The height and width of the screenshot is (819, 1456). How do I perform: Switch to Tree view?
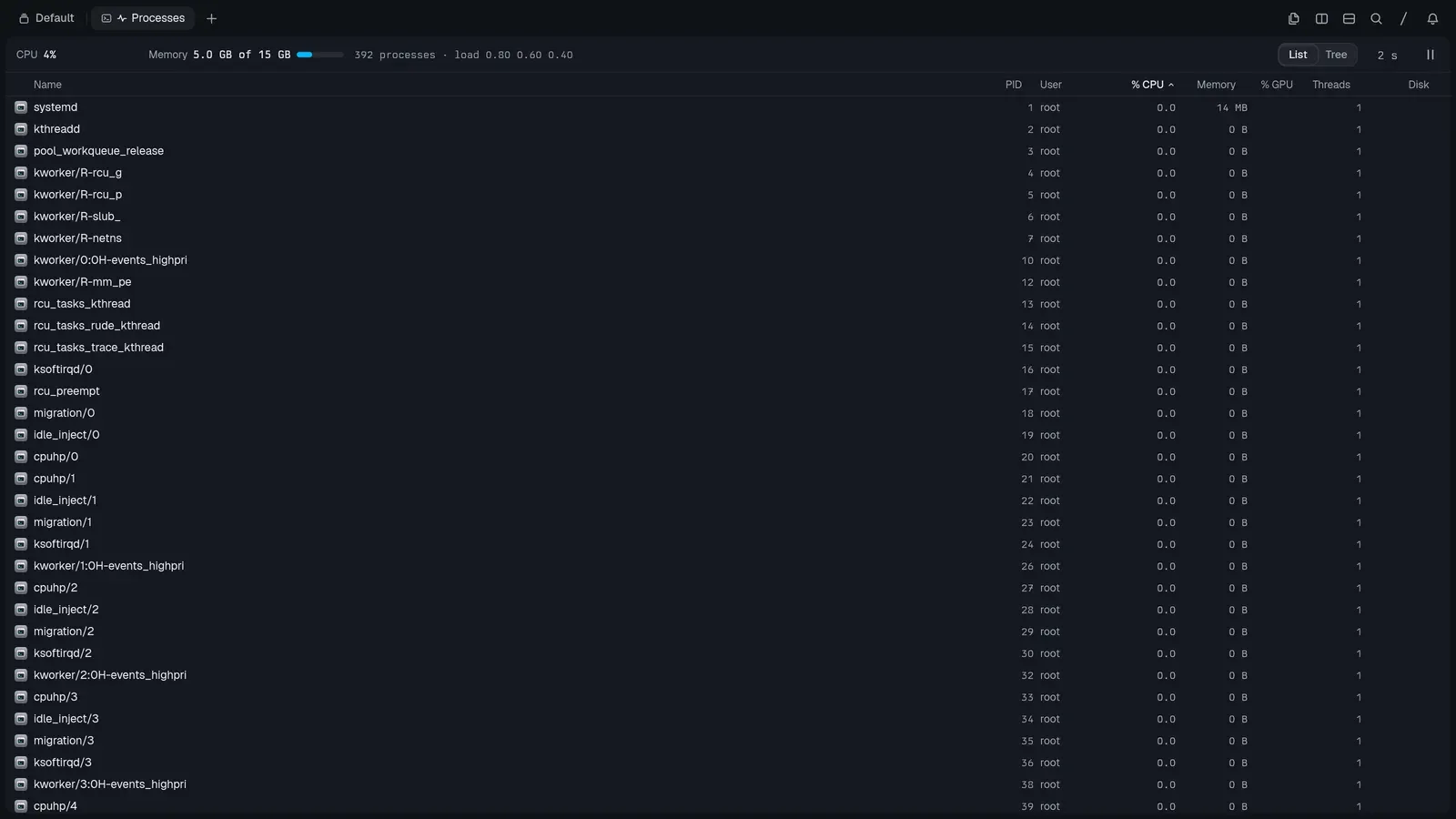click(x=1336, y=55)
